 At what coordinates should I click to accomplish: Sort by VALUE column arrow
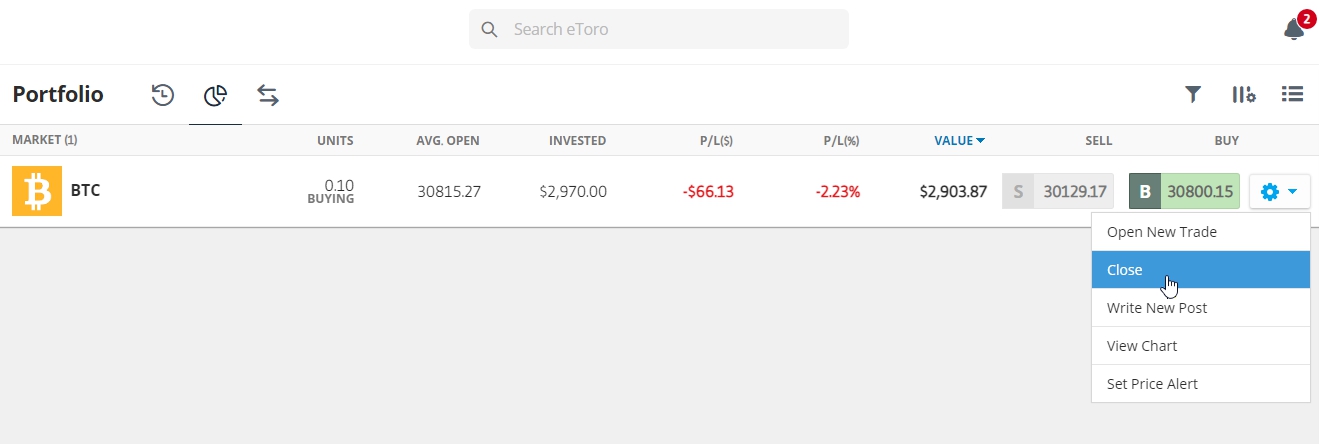(x=980, y=141)
